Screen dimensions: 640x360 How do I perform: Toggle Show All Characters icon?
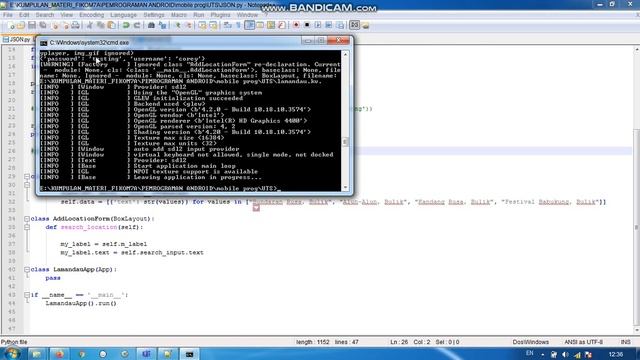[x=238, y=25]
